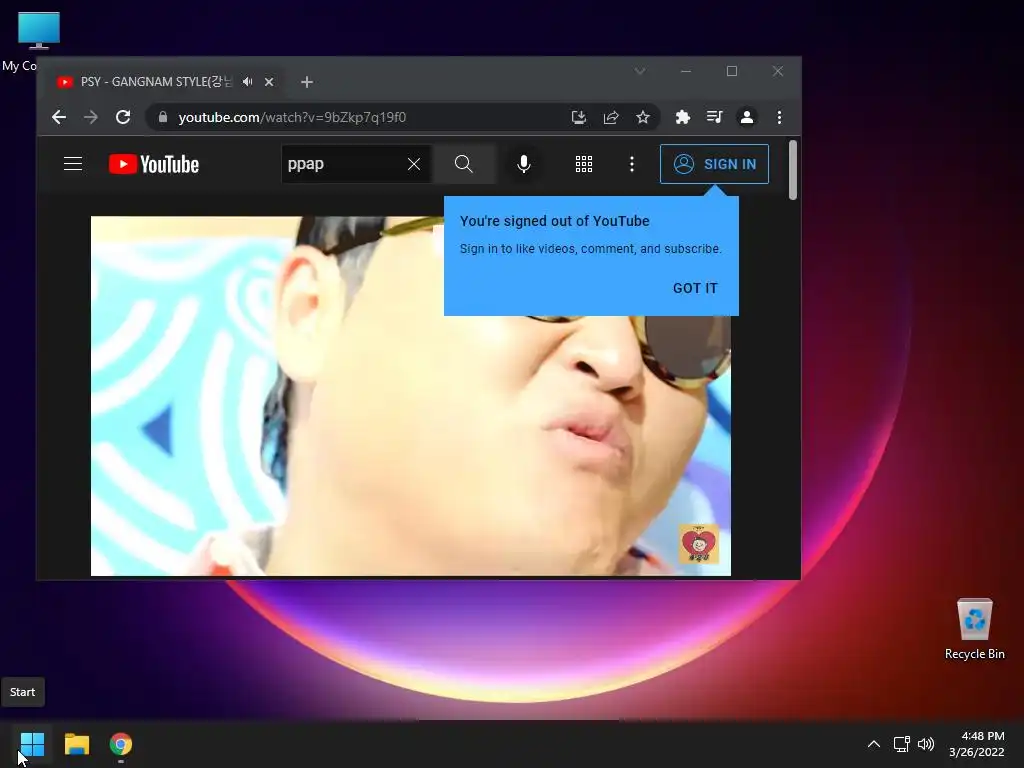
Task: Click the page vertical scrollbar thumb
Action: (x=793, y=170)
